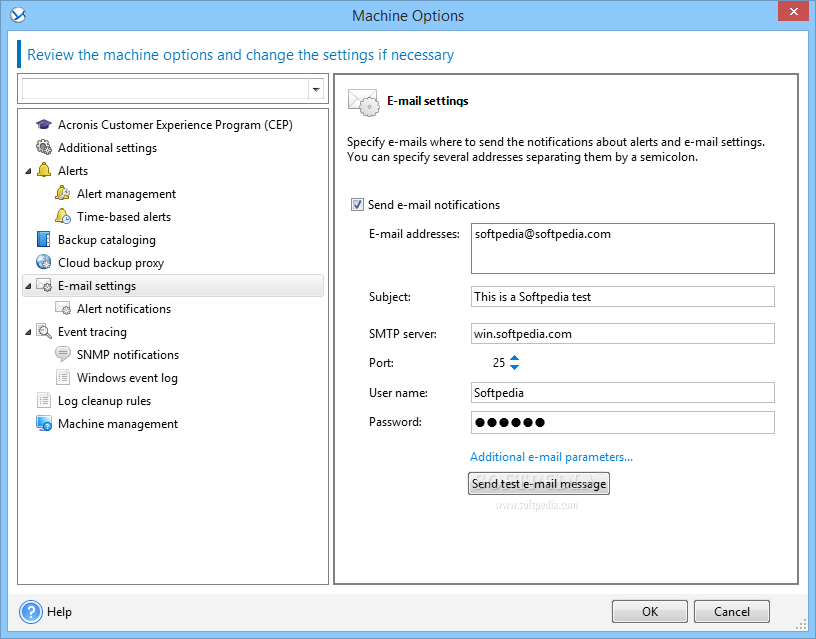The width and height of the screenshot is (816, 639).
Task: Click the SNMP notifications speech bubble icon
Action: pyautogui.click(x=62, y=354)
